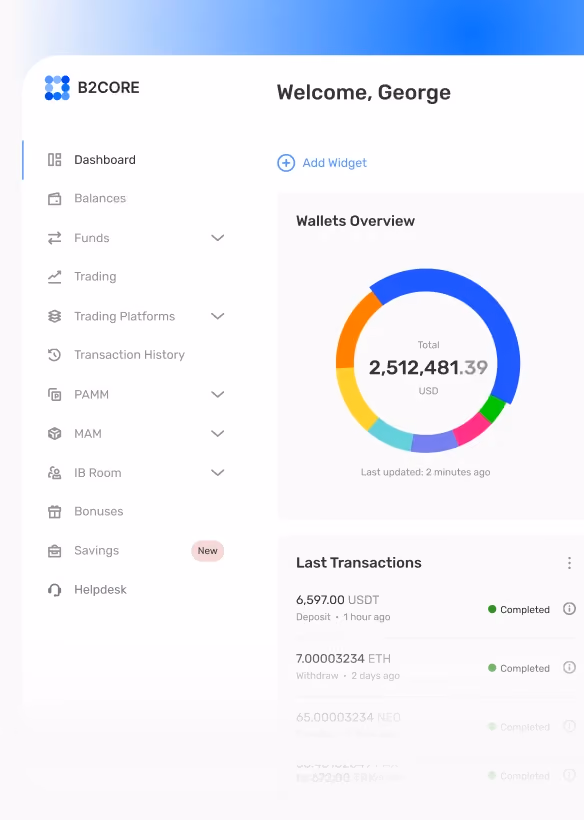Image resolution: width=584 pixels, height=820 pixels.
Task: Click the plus icon for Add Widget
Action: pos(286,163)
